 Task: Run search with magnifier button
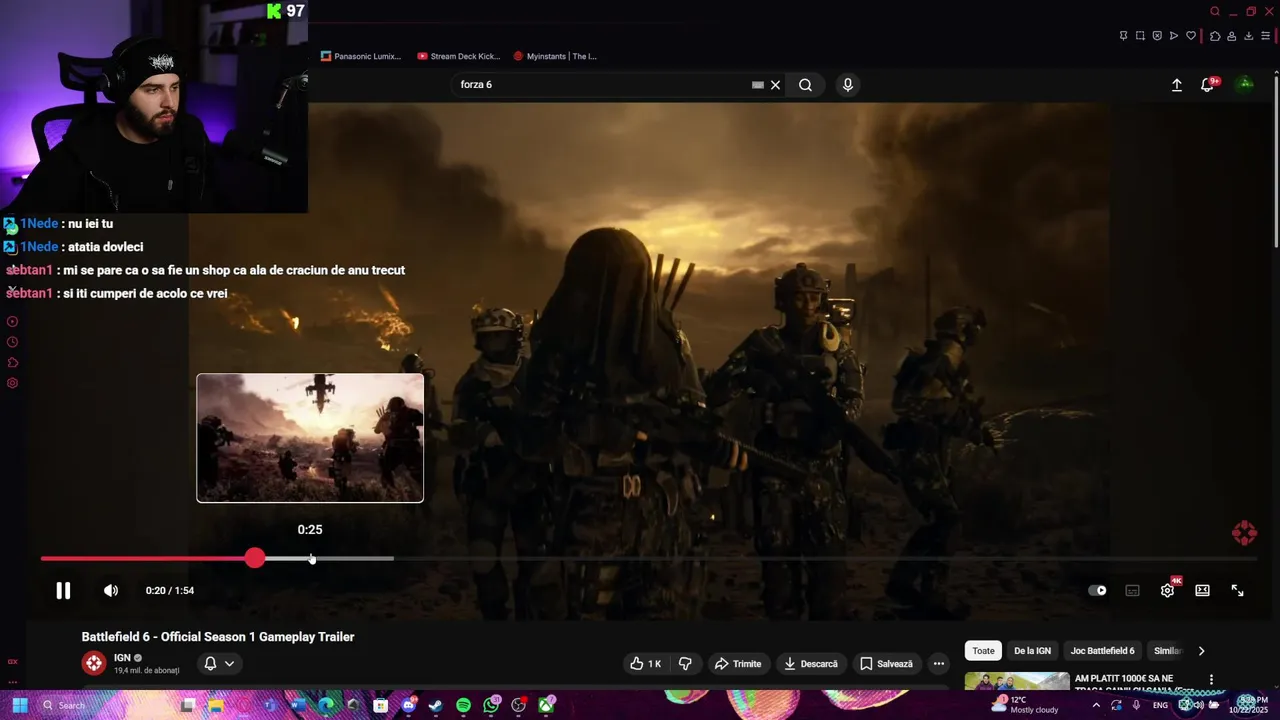click(805, 85)
